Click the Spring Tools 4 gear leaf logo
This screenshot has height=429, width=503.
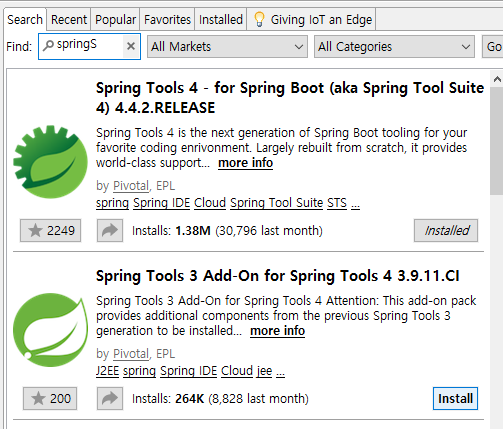click(x=50, y=162)
